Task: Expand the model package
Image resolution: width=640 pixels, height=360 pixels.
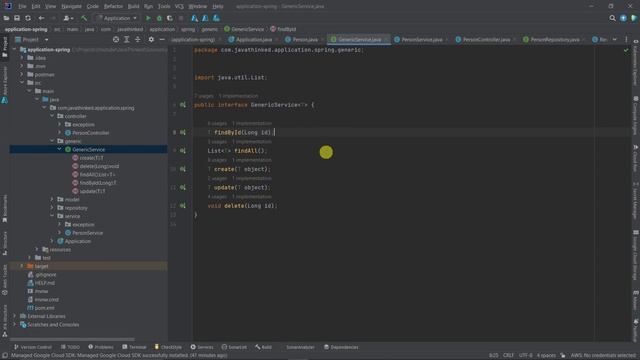Action: pos(52,199)
